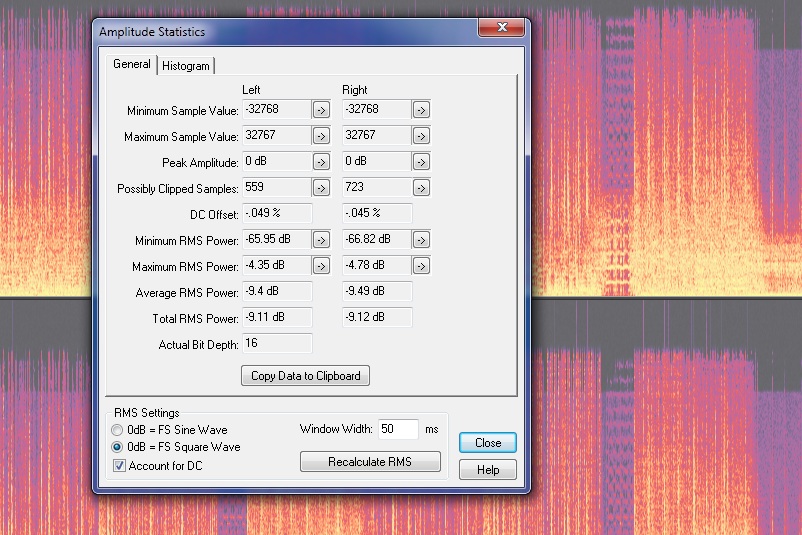Image resolution: width=802 pixels, height=535 pixels.
Task: Go to Right Peak Amplitude location arrow
Action: point(421,162)
